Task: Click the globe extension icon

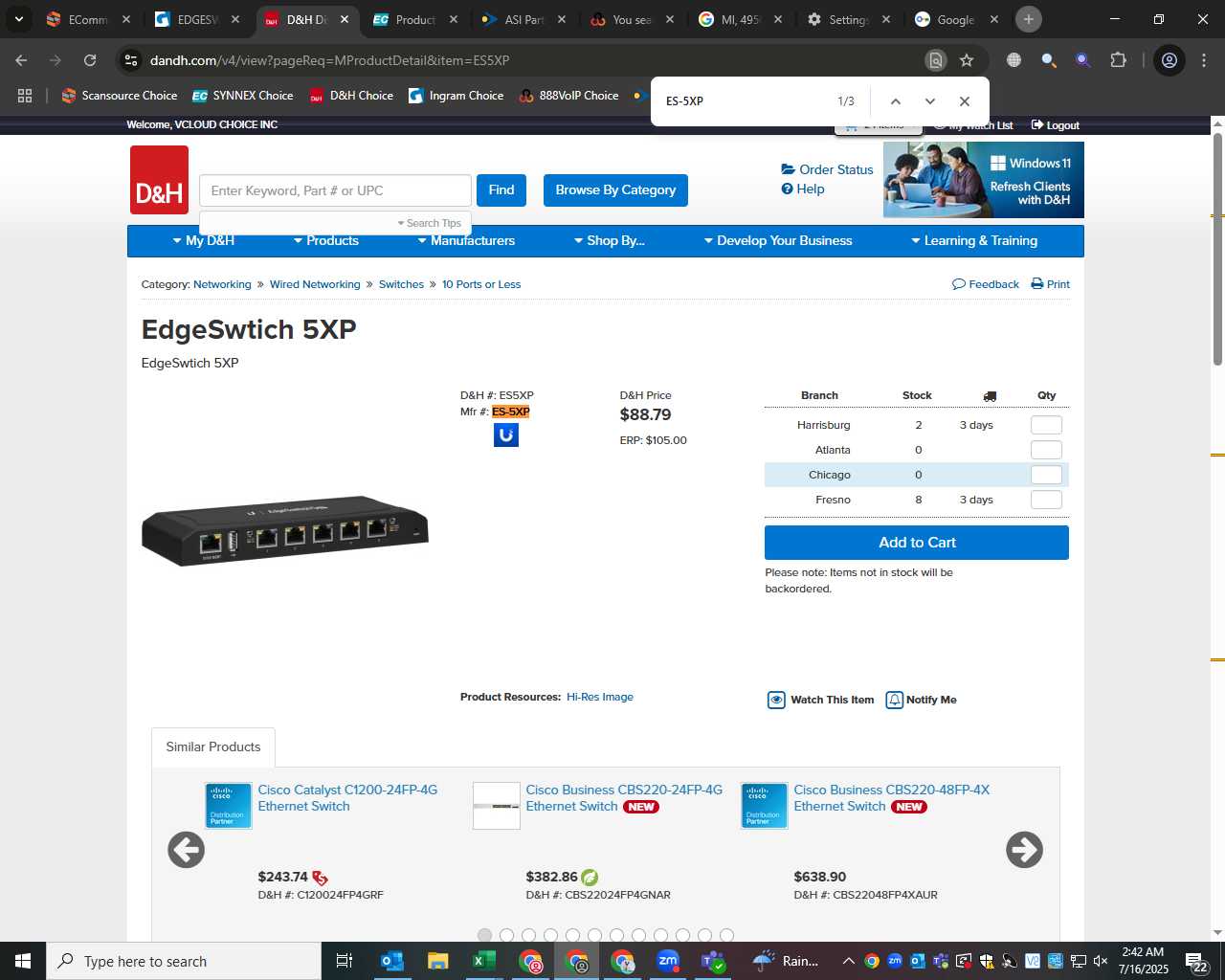Action: (1013, 60)
